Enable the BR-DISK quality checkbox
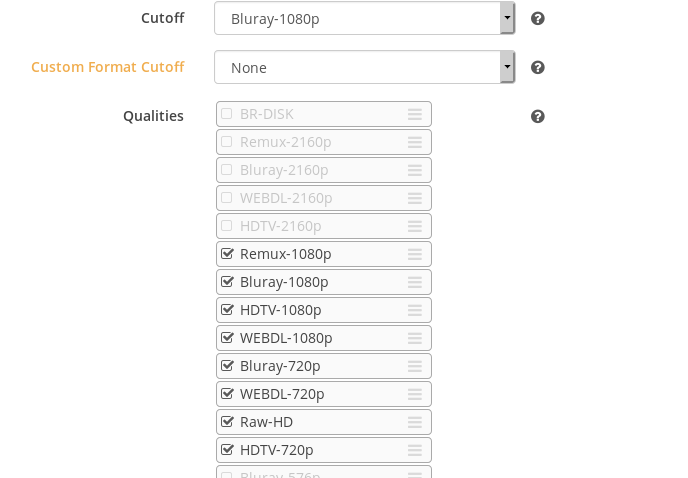Image resolution: width=688 pixels, height=478 pixels. coord(227,114)
